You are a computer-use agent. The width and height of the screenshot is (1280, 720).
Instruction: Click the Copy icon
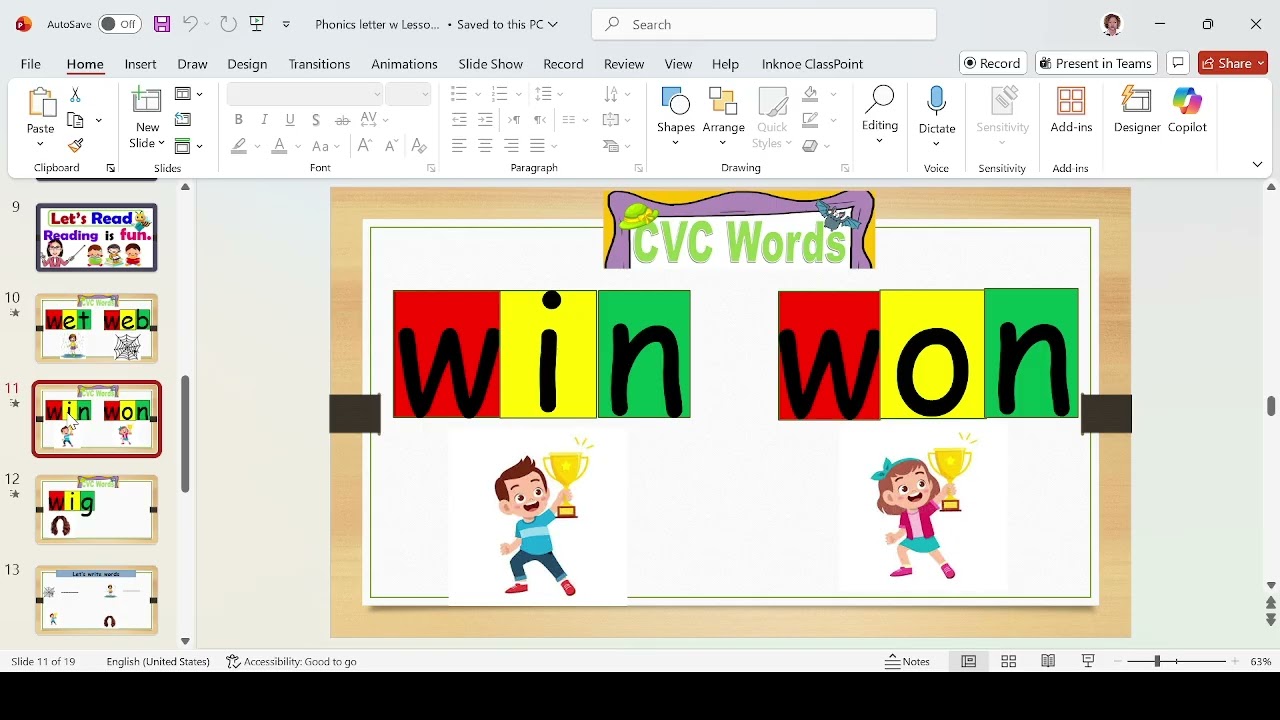[x=75, y=120]
